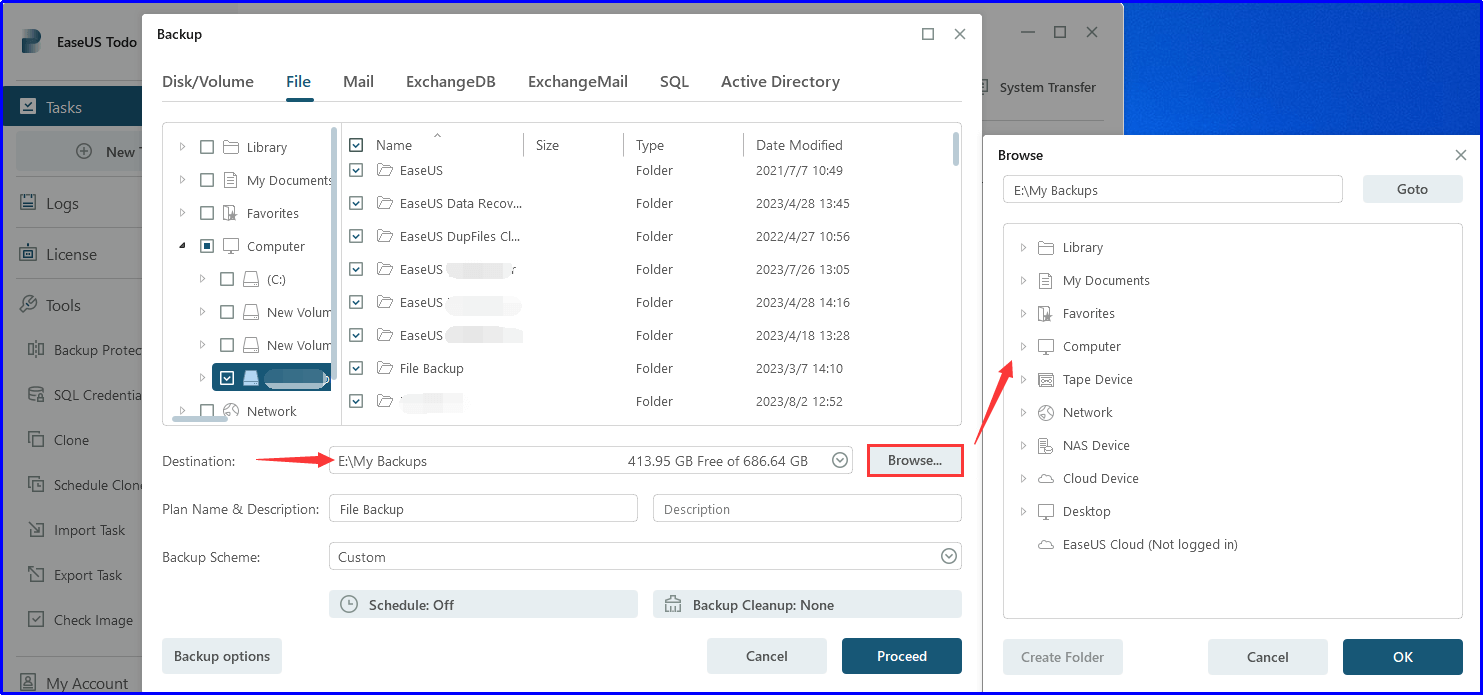Check the Library checkbox in source tree
The image size is (1483, 695).
(x=207, y=147)
